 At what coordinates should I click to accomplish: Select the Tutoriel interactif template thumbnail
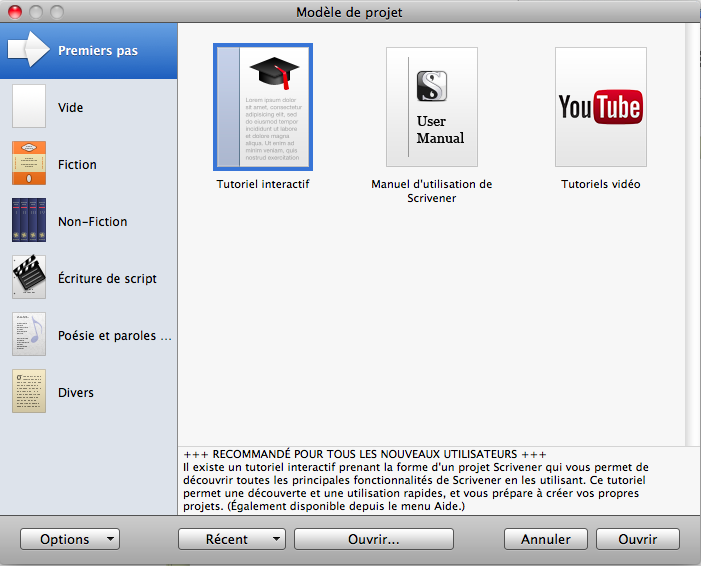coord(263,107)
